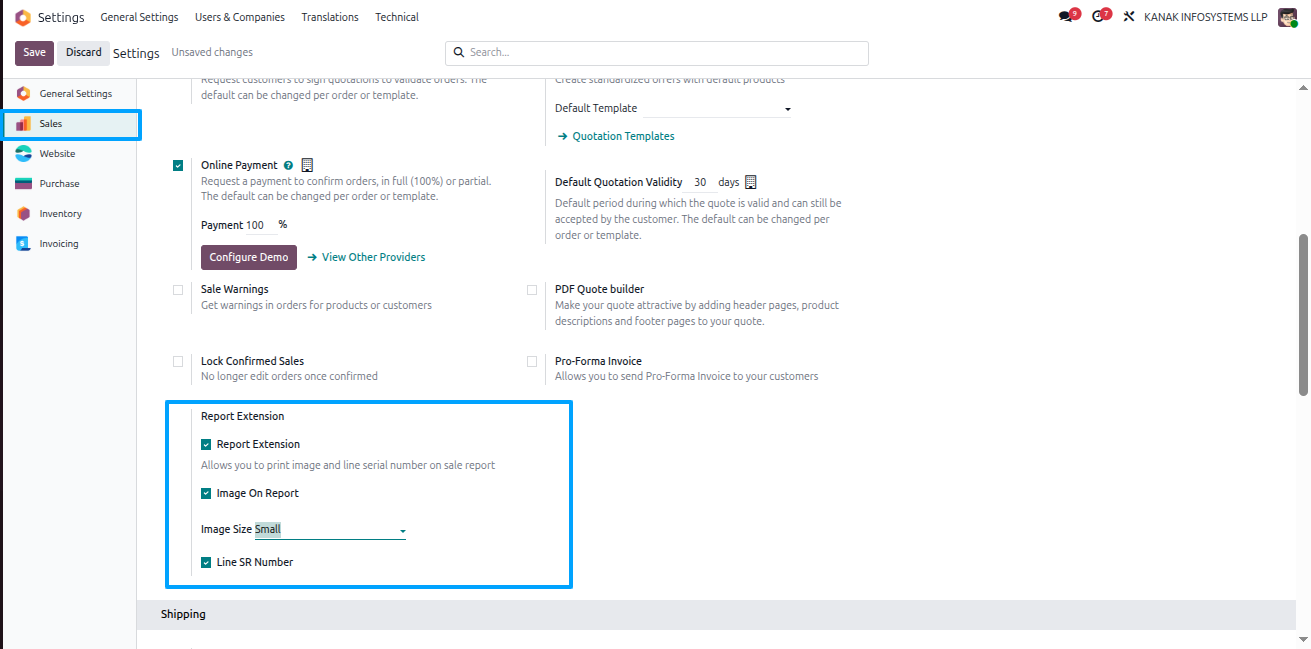The height and width of the screenshot is (649, 1311).
Task: Click the Online Payment help question icon
Action: click(x=288, y=165)
